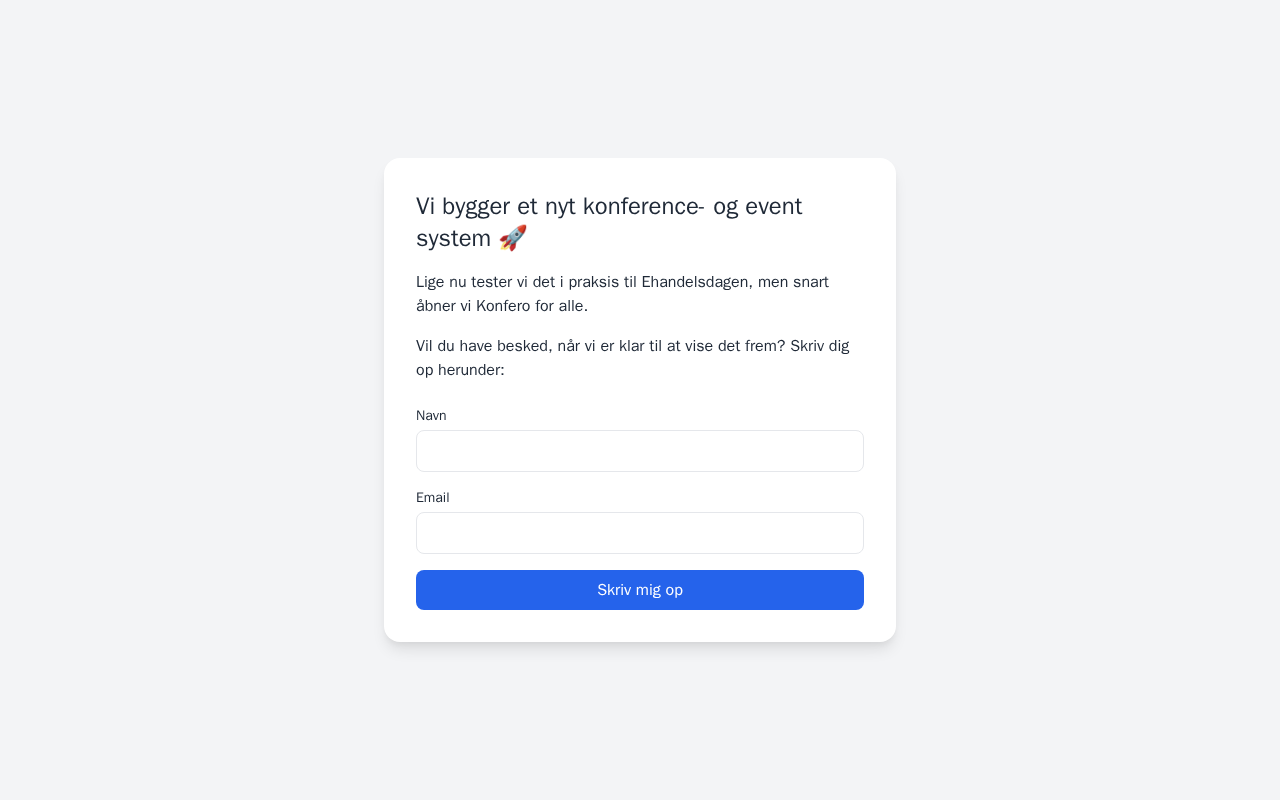Screen dimensions: 1280x800
Task: Click the rocket emoji in the heading
Action: pyautogui.click(x=513, y=238)
